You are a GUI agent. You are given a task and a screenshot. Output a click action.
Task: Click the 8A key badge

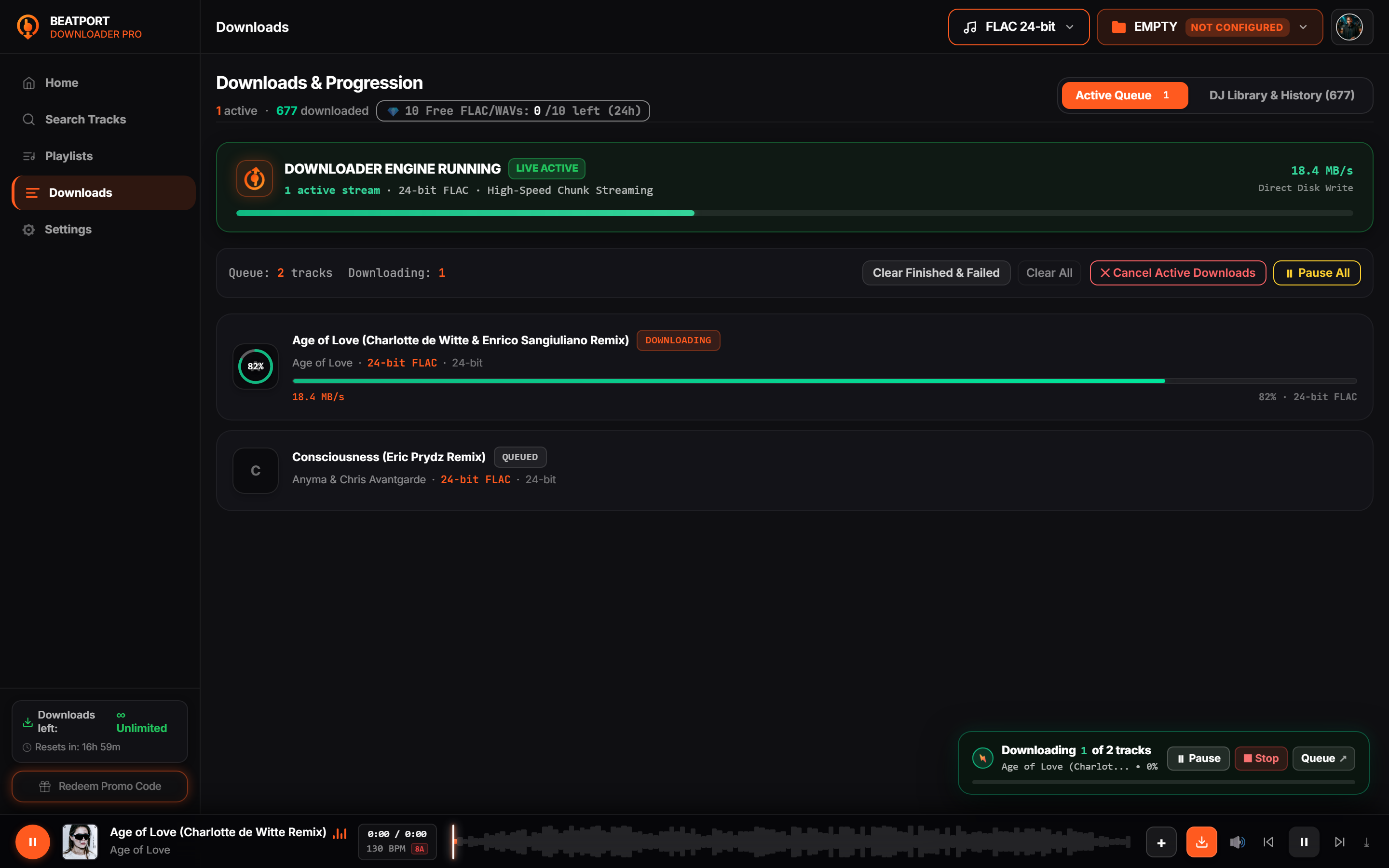coord(420,849)
